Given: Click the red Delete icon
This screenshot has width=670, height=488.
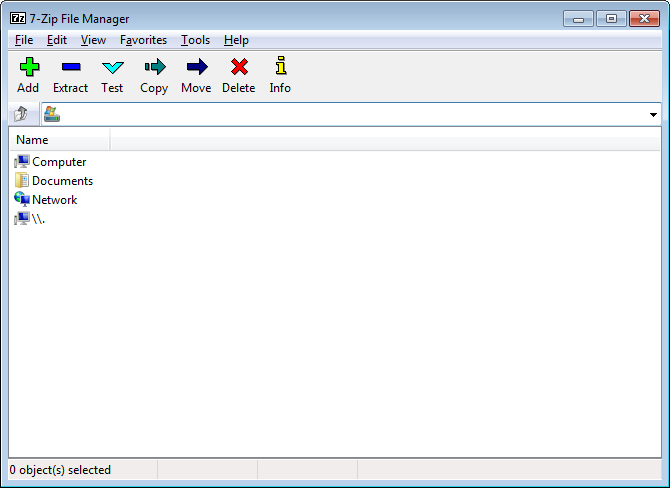Looking at the screenshot, I should pyautogui.click(x=238, y=68).
